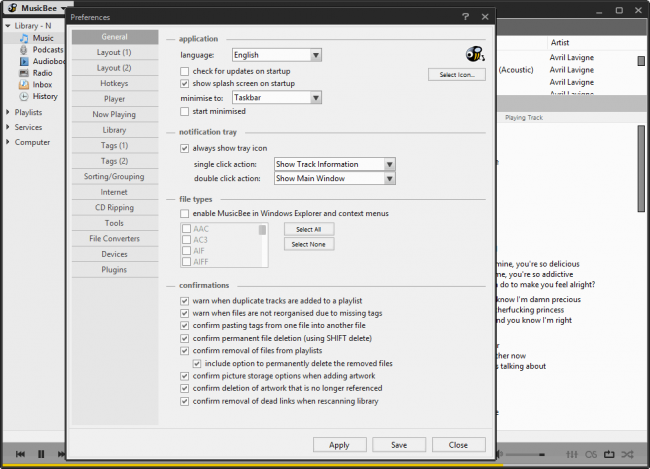Open the Plugins preferences tab
Viewport: 650px width, 469px height.
[x=115, y=270]
